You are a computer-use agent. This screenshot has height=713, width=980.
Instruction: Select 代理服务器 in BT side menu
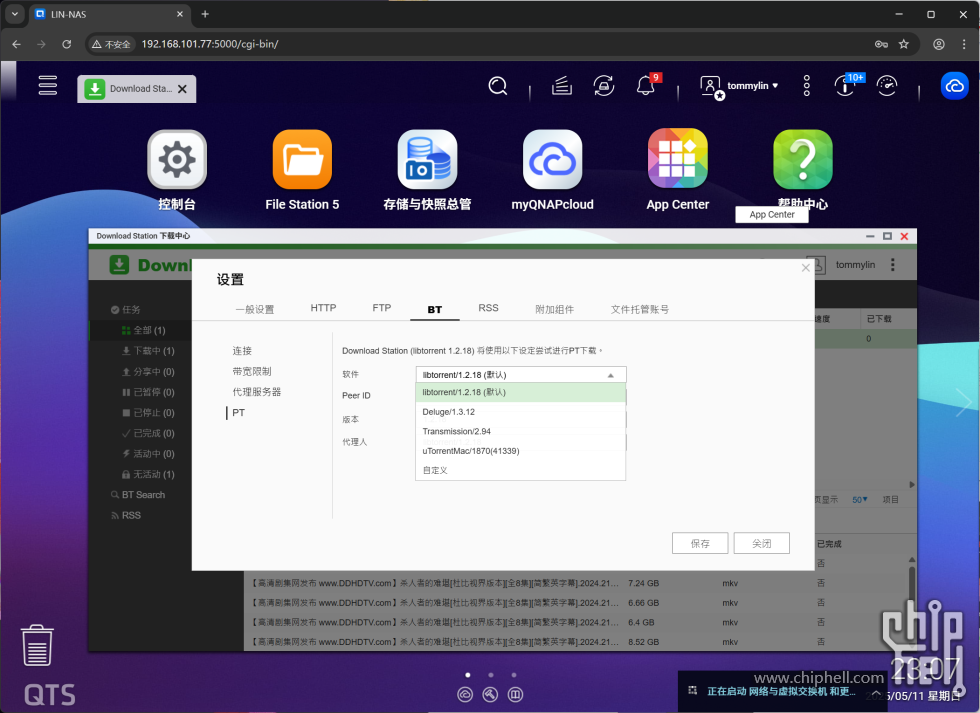click(x=256, y=392)
